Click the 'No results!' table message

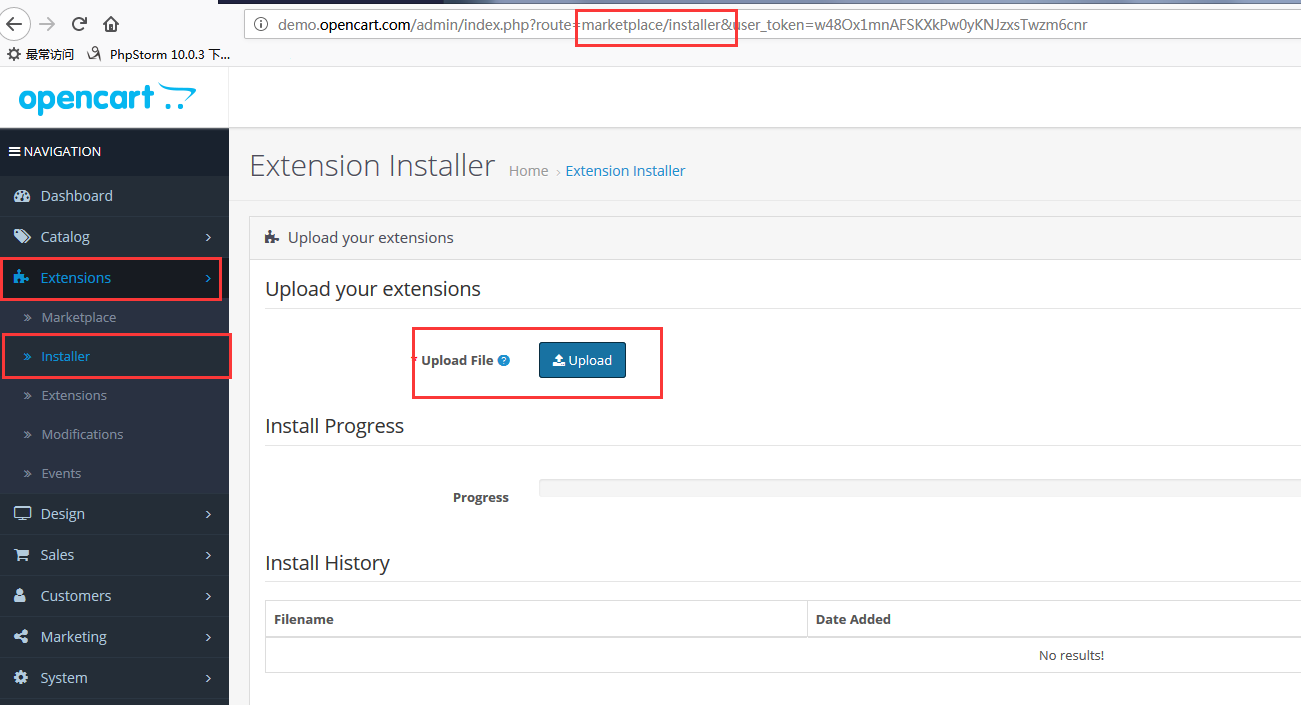click(x=1071, y=655)
